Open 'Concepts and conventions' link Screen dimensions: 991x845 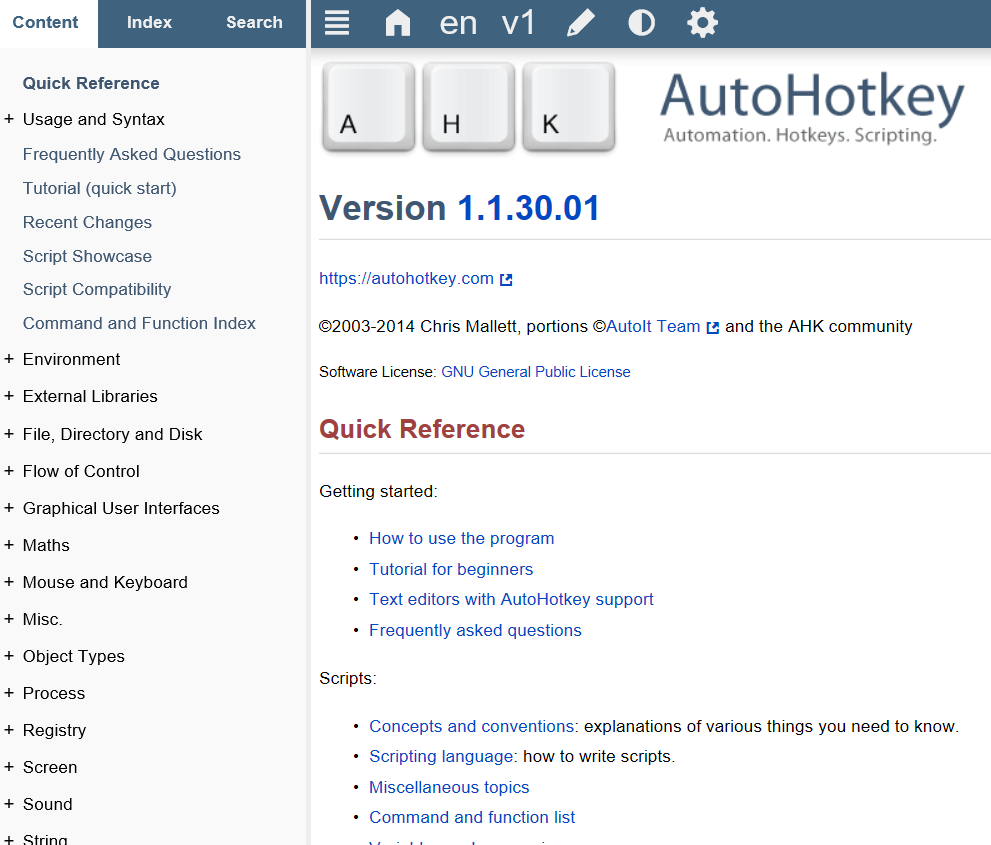pos(471,727)
